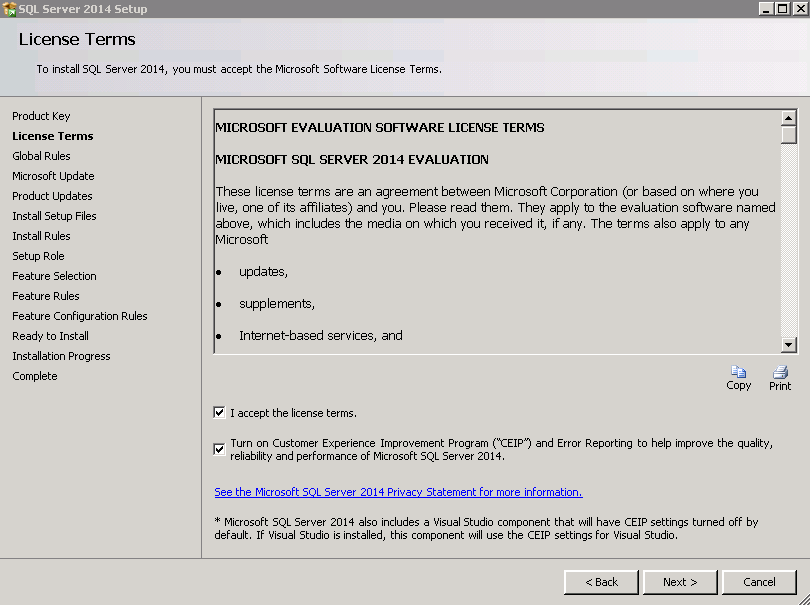
Task: Click the license text scroll down arrow
Action: [788, 345]
